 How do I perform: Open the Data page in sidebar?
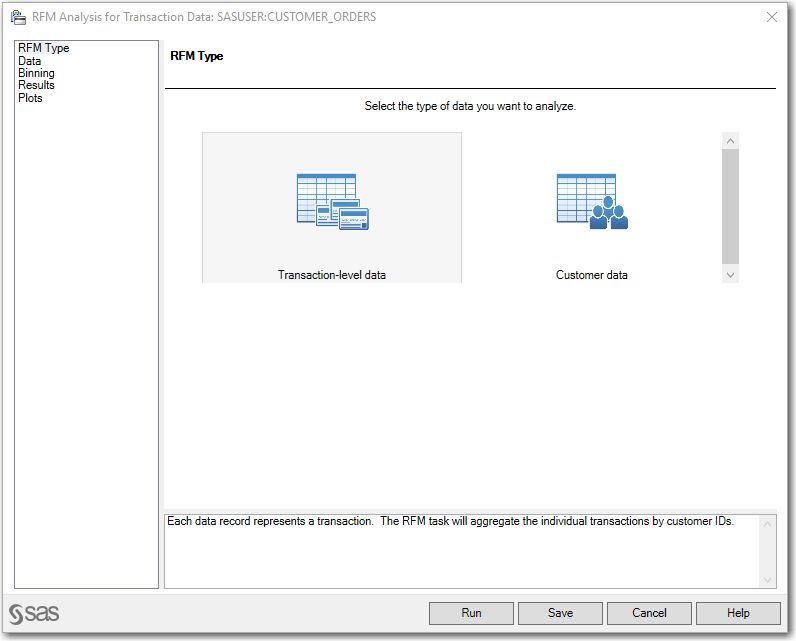point(29,61)
